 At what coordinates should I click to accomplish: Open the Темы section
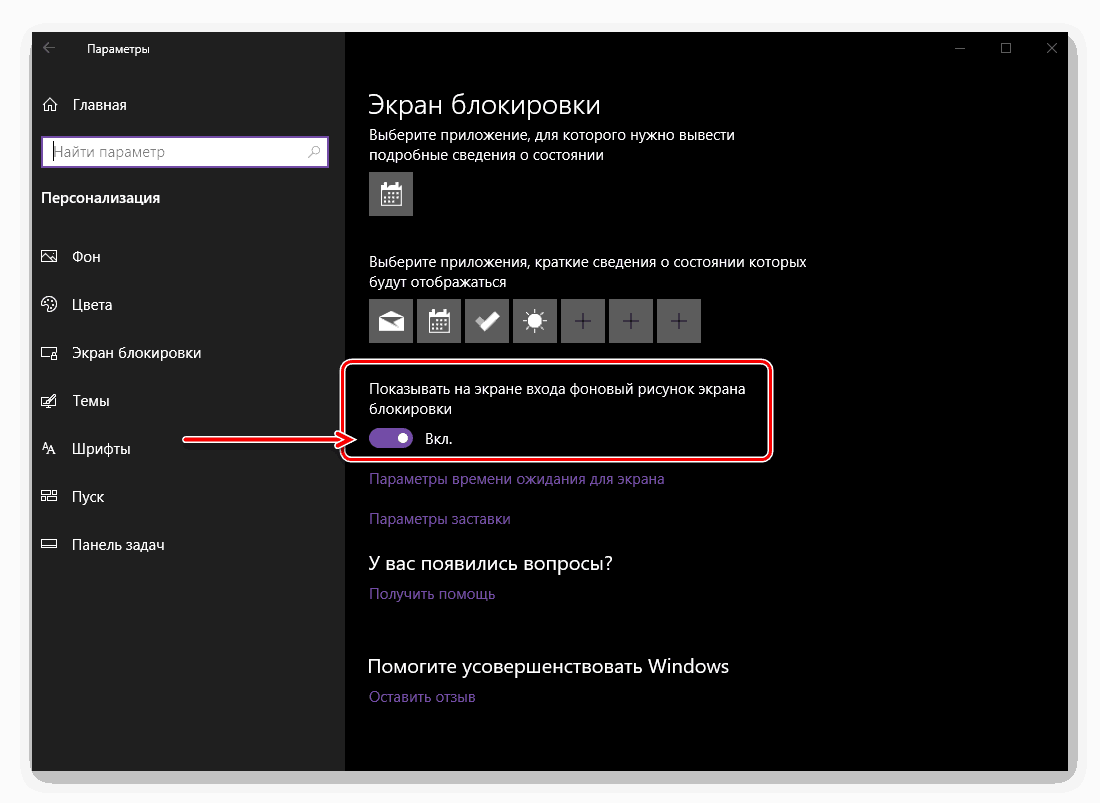90,400
